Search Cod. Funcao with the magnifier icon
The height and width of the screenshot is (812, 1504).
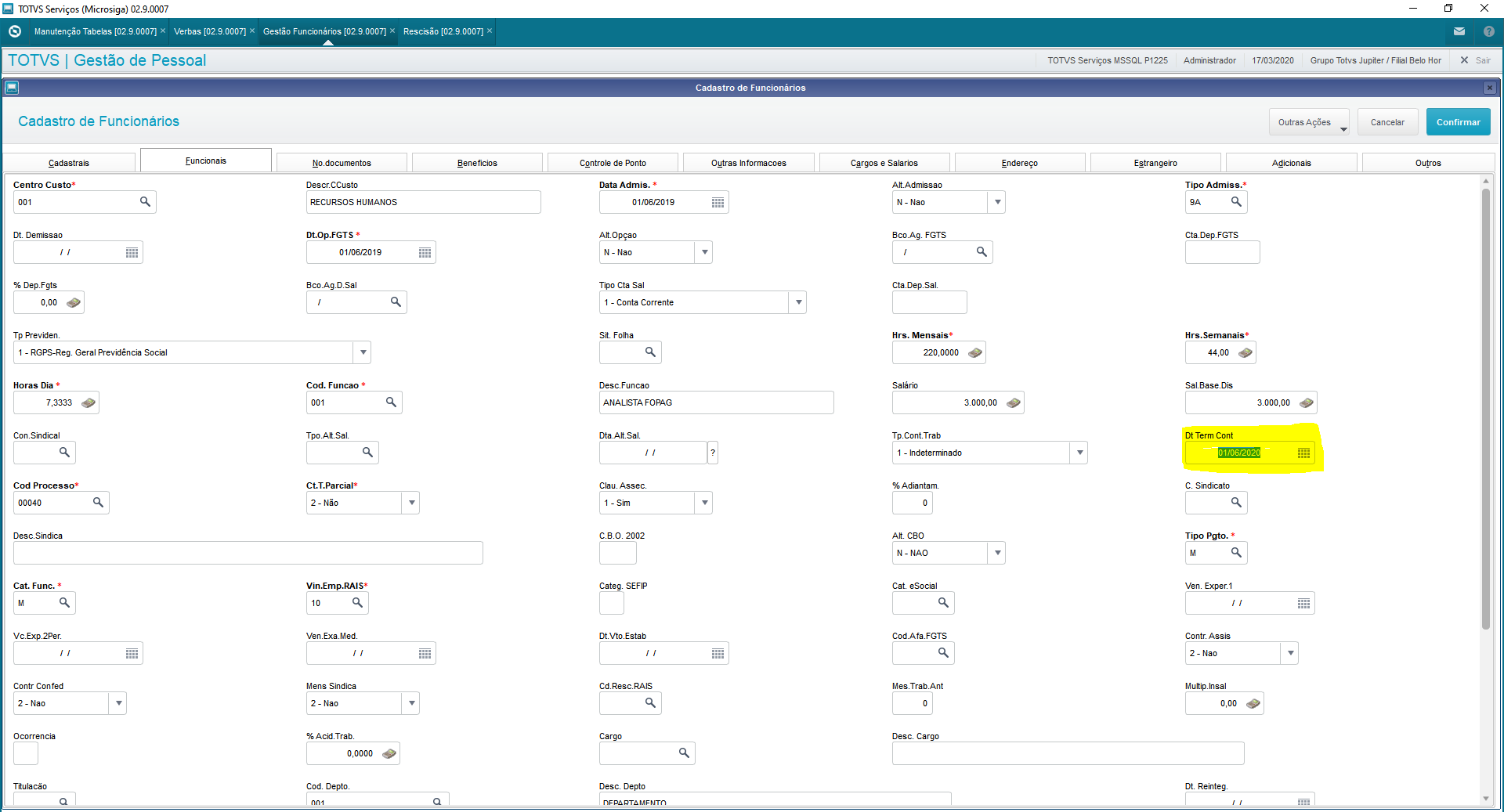click(391, 402)
